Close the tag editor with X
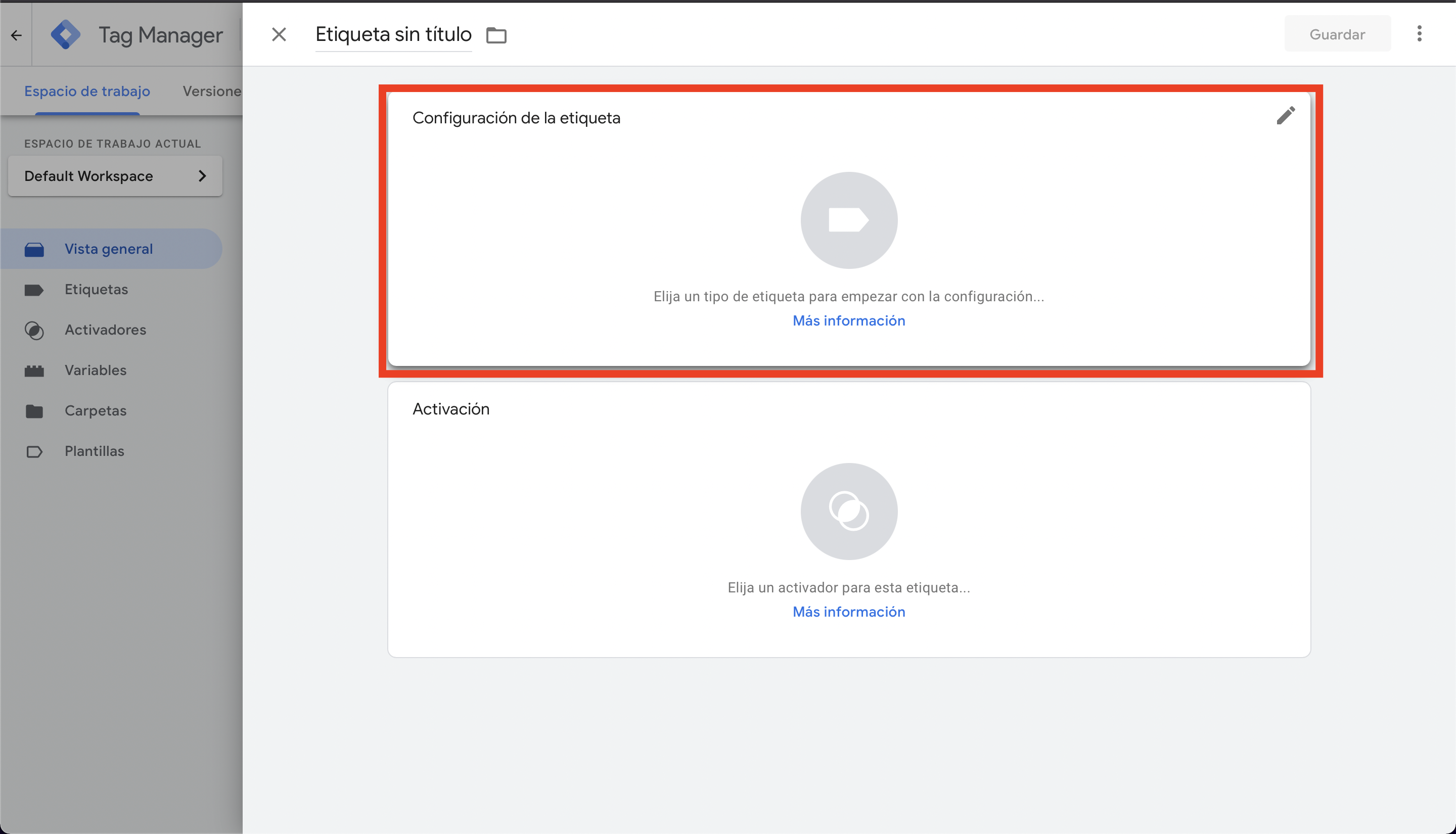Image resolution: width=1456 pixels, height=834 pixels. [279, 35]
